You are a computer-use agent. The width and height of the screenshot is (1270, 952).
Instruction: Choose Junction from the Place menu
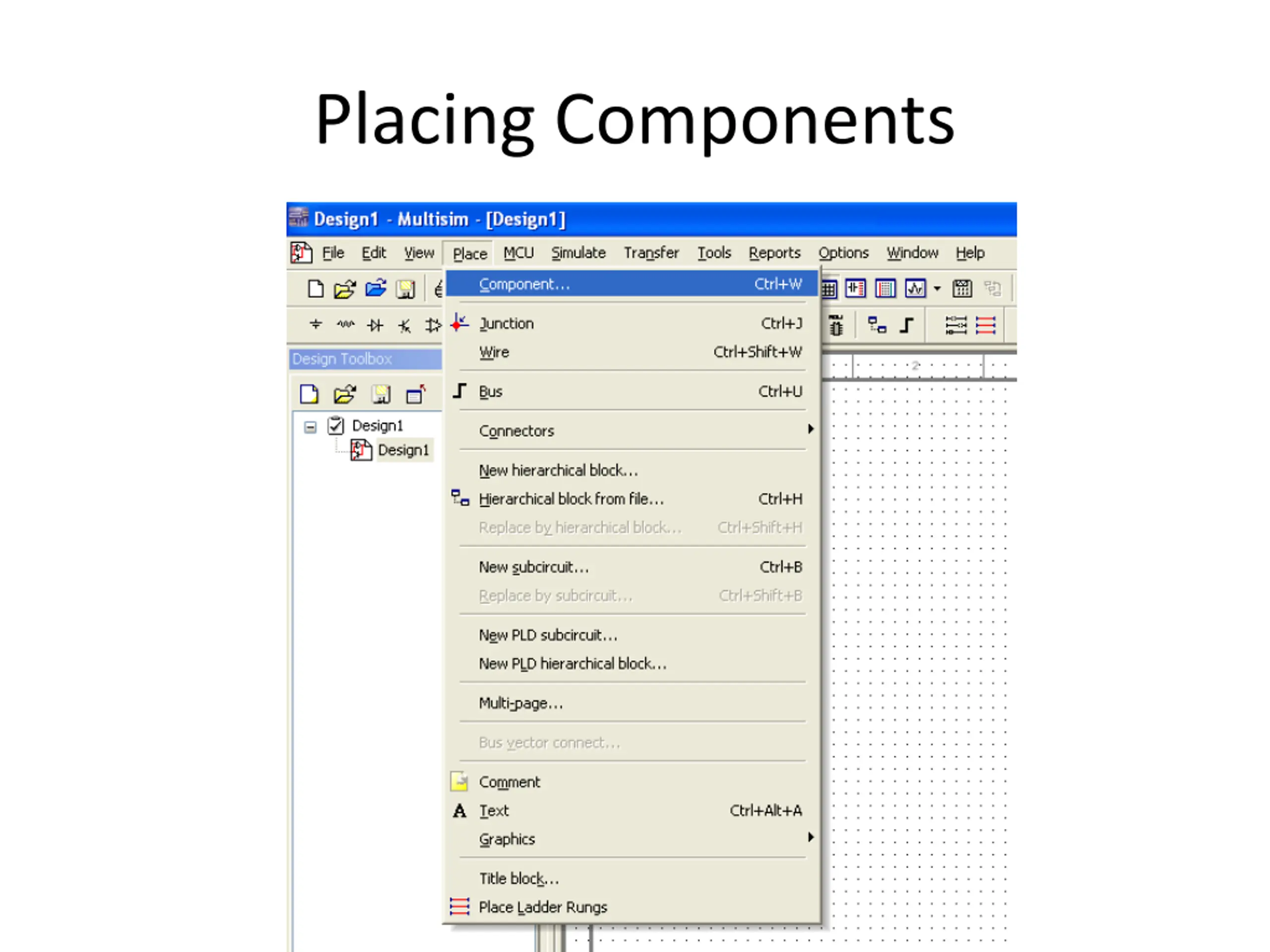(632, 324)
